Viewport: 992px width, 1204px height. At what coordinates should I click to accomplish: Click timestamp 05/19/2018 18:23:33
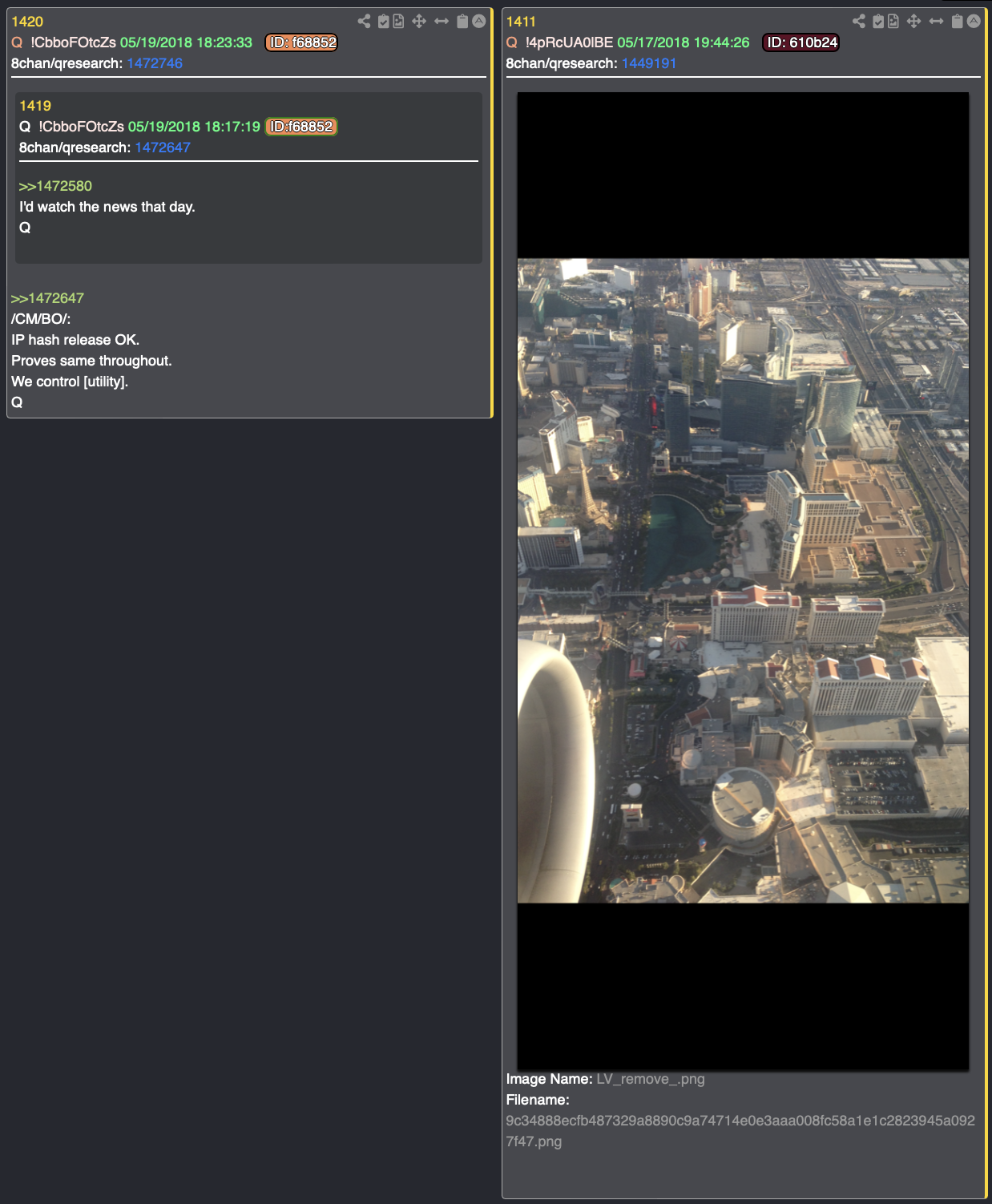click(x=186, y=42)
